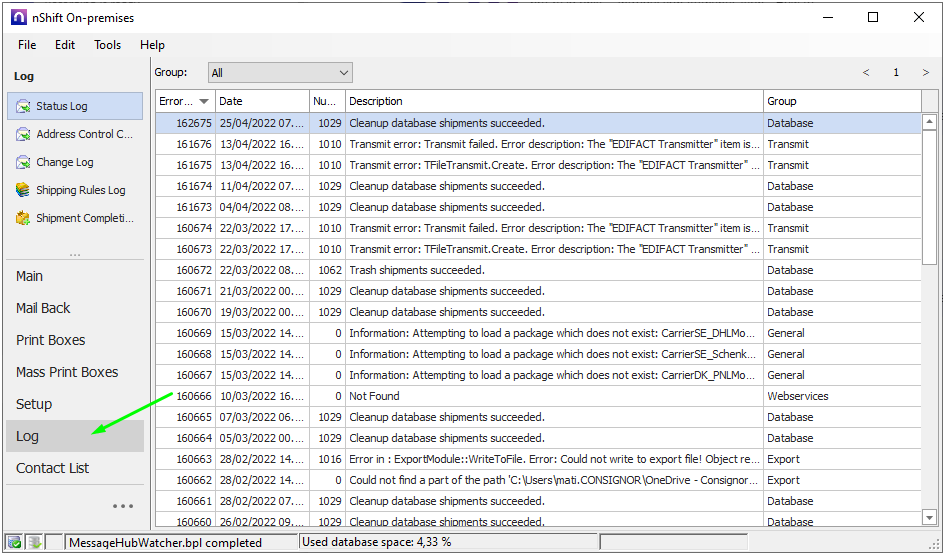Open the Shipping Rules Log icon
Image resolution: width=946 pixels, height=556 pixels.
pos(23,190)
